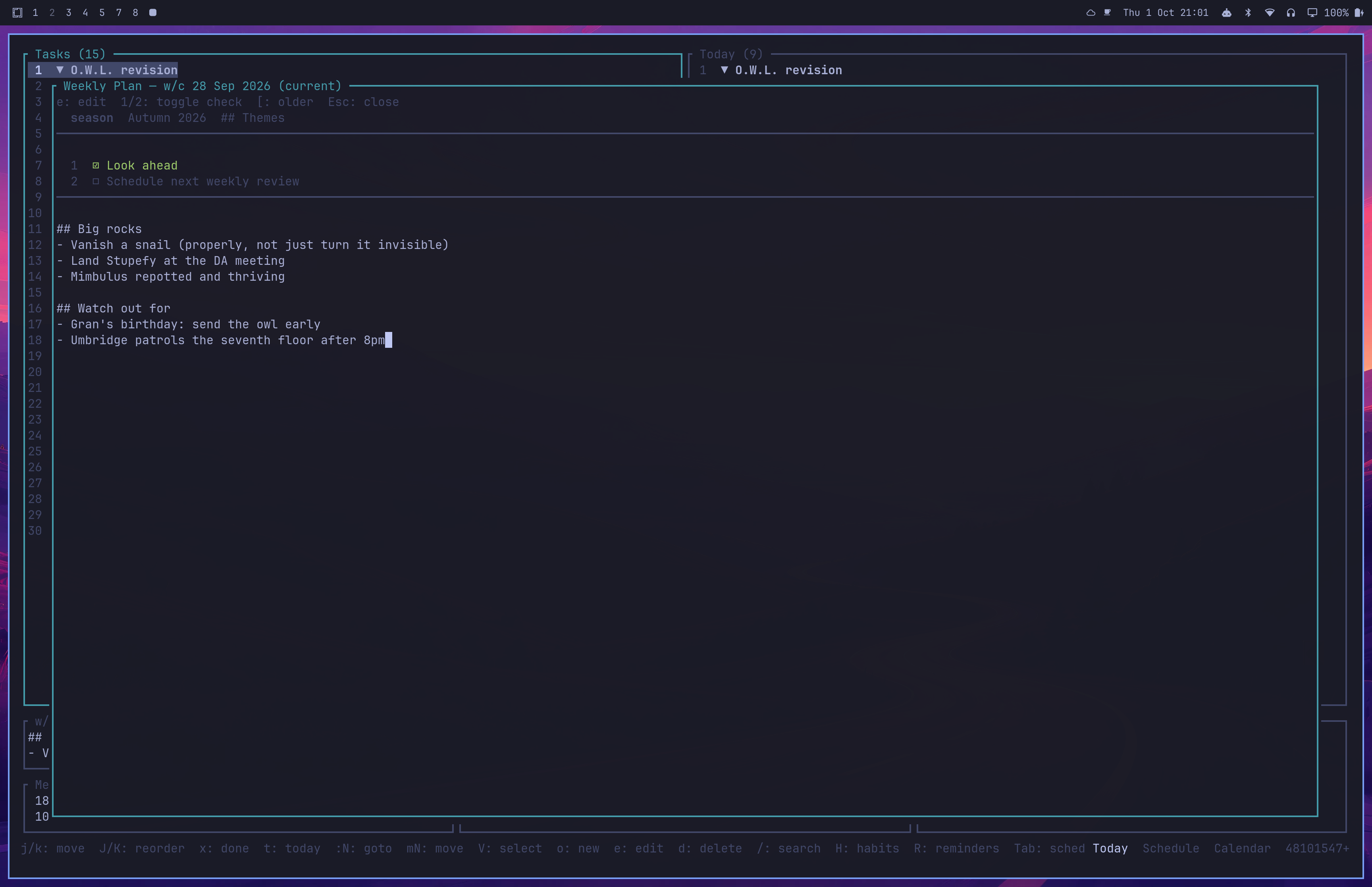Switch to the Calendar tab

pyautogui.click(x=1242, y=848)
